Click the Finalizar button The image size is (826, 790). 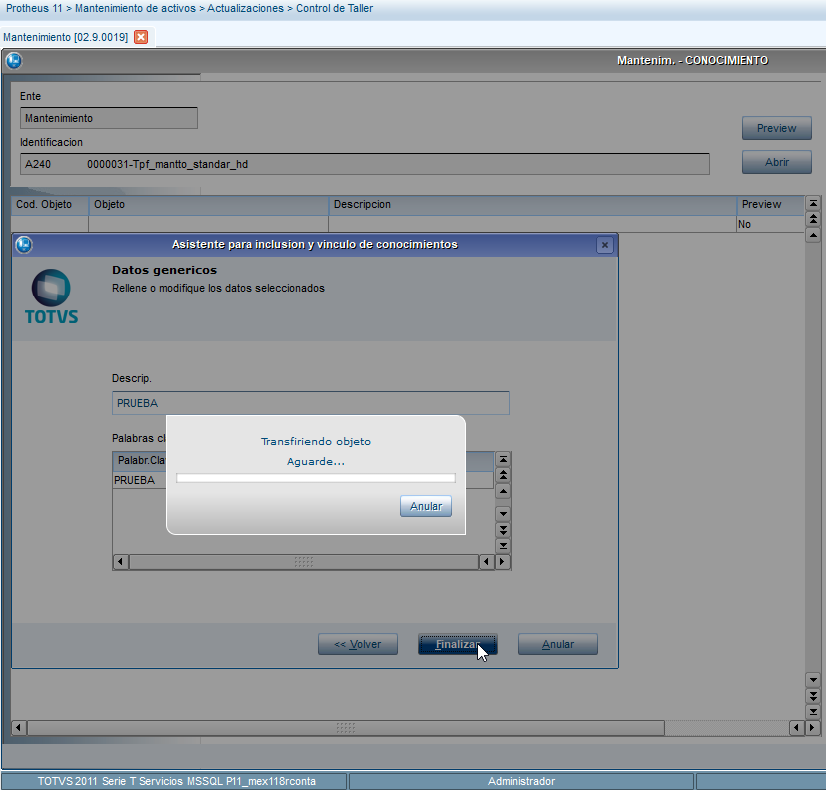click(x=458, y=644)
